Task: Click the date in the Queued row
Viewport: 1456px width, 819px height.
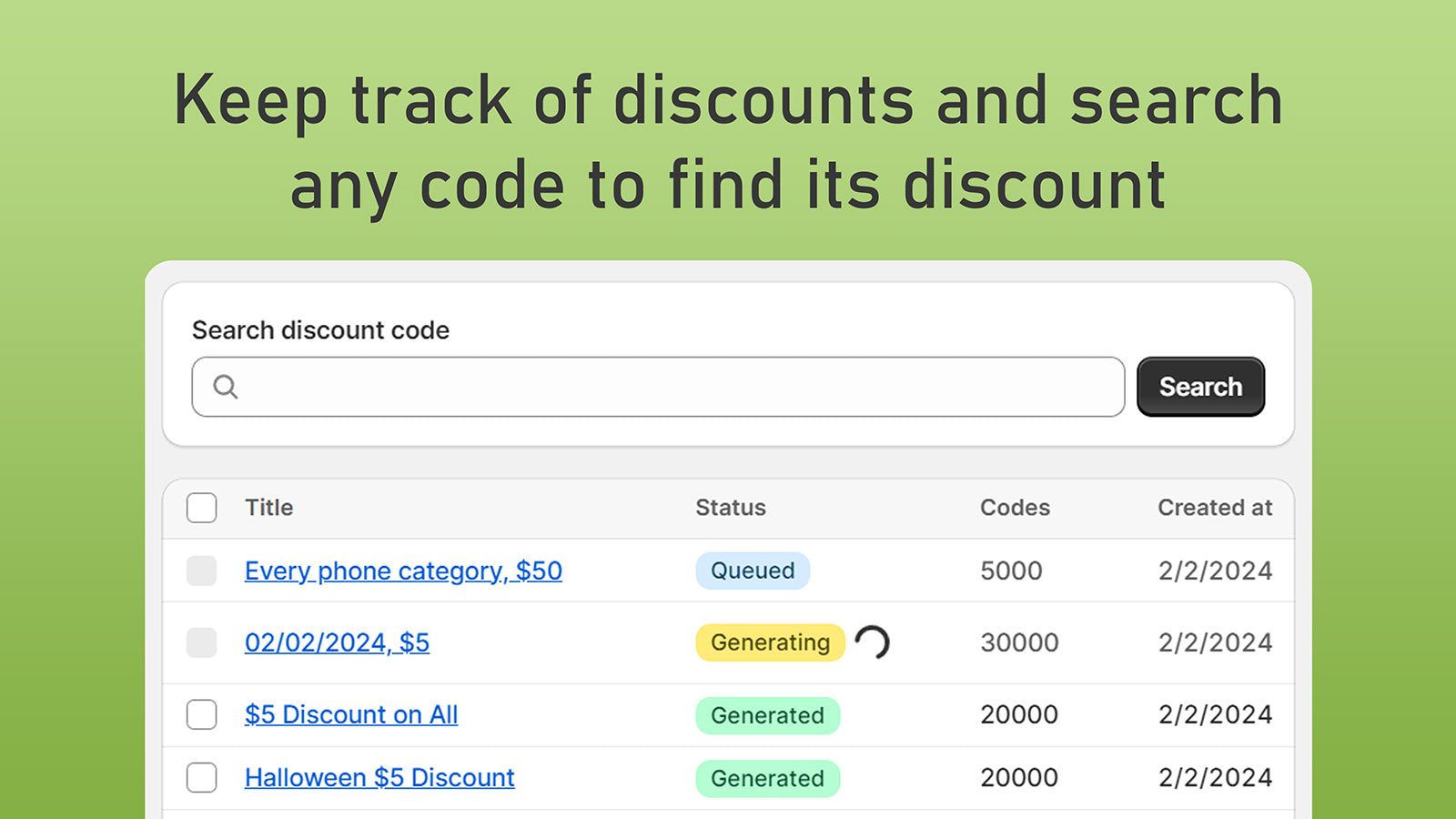Action: 1215,571
